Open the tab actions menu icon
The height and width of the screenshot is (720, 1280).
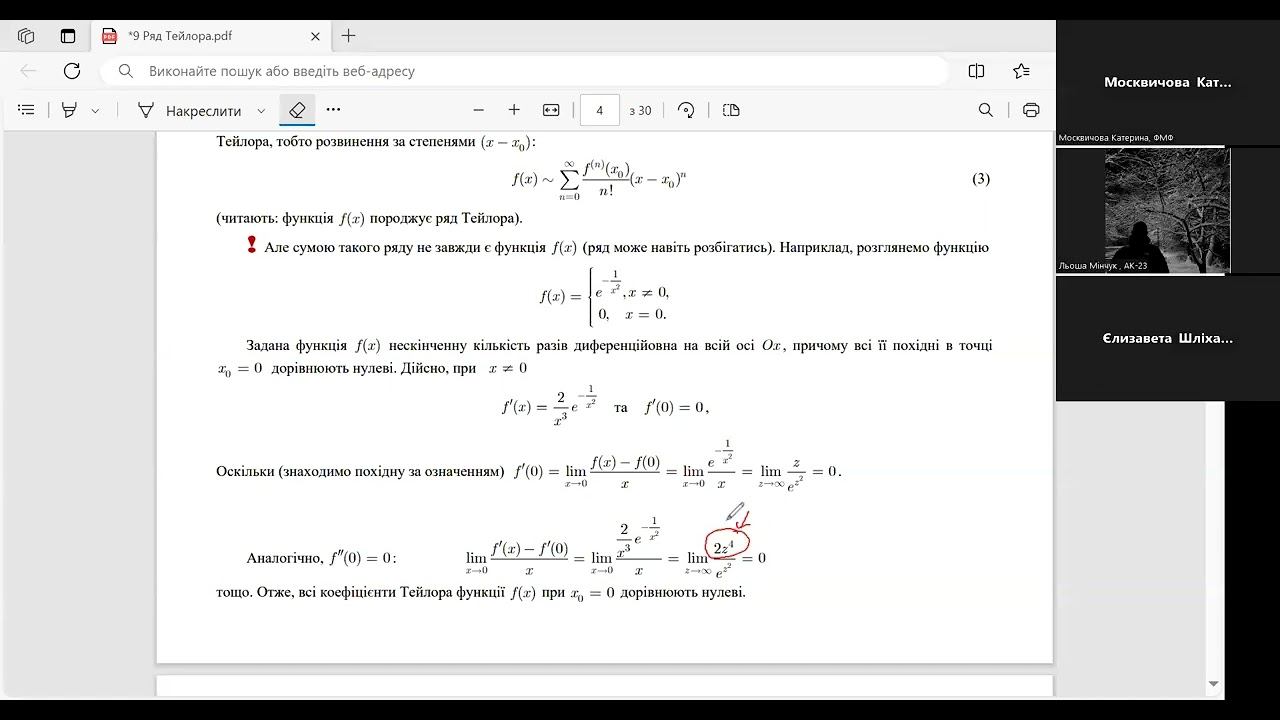coord(68,36)
